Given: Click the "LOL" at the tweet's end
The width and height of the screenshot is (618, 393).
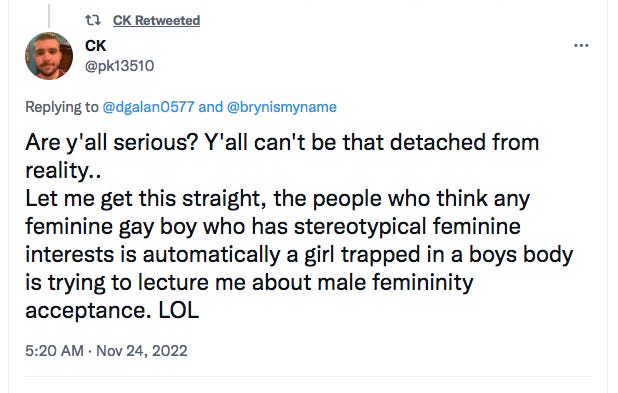Looking at the screenshot, I should pos(179,310).
